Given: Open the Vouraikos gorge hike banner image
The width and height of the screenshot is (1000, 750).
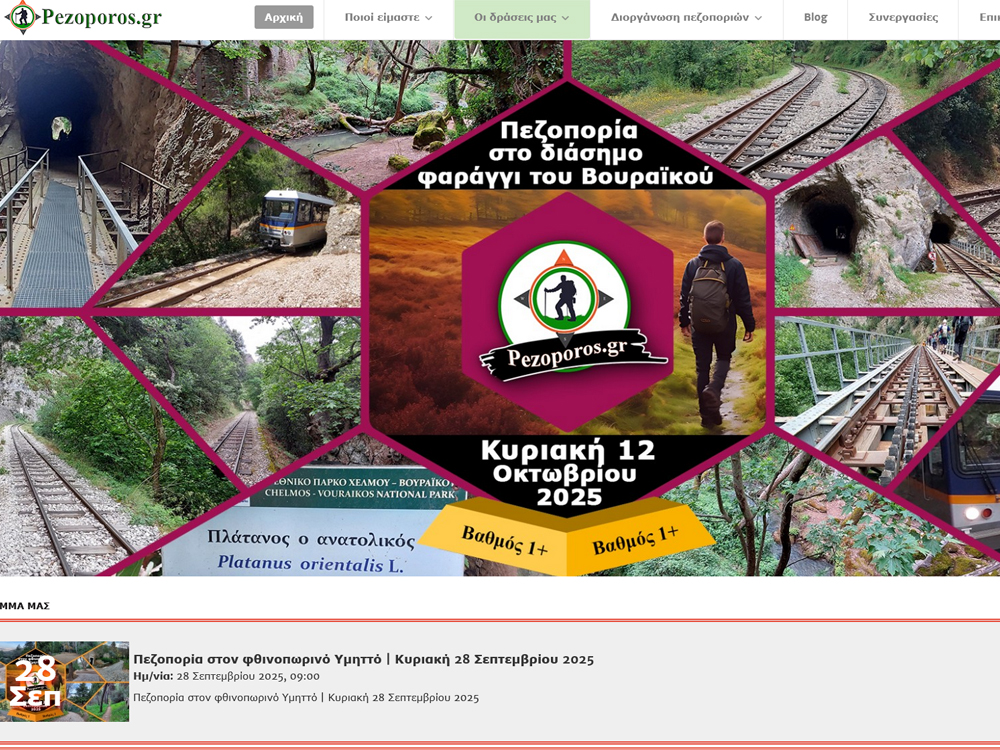Looking at the screenshot, I should click(500, 308).
